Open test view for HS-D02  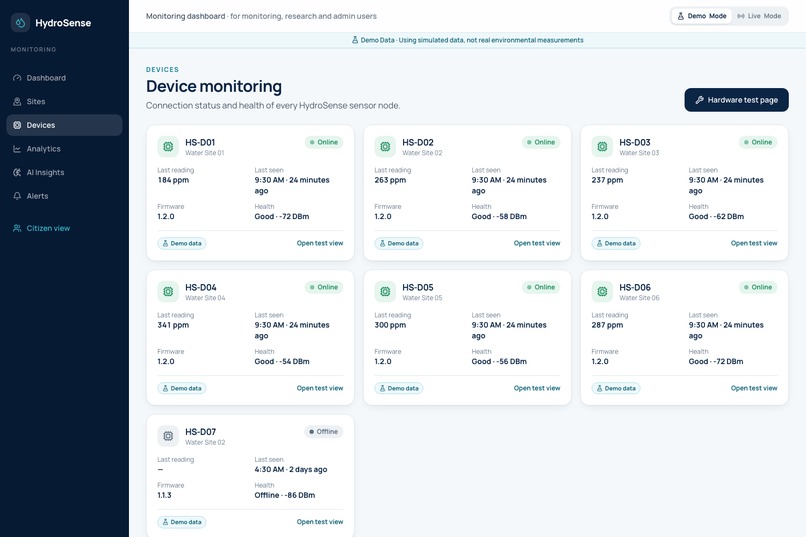(x=537, y=243)
